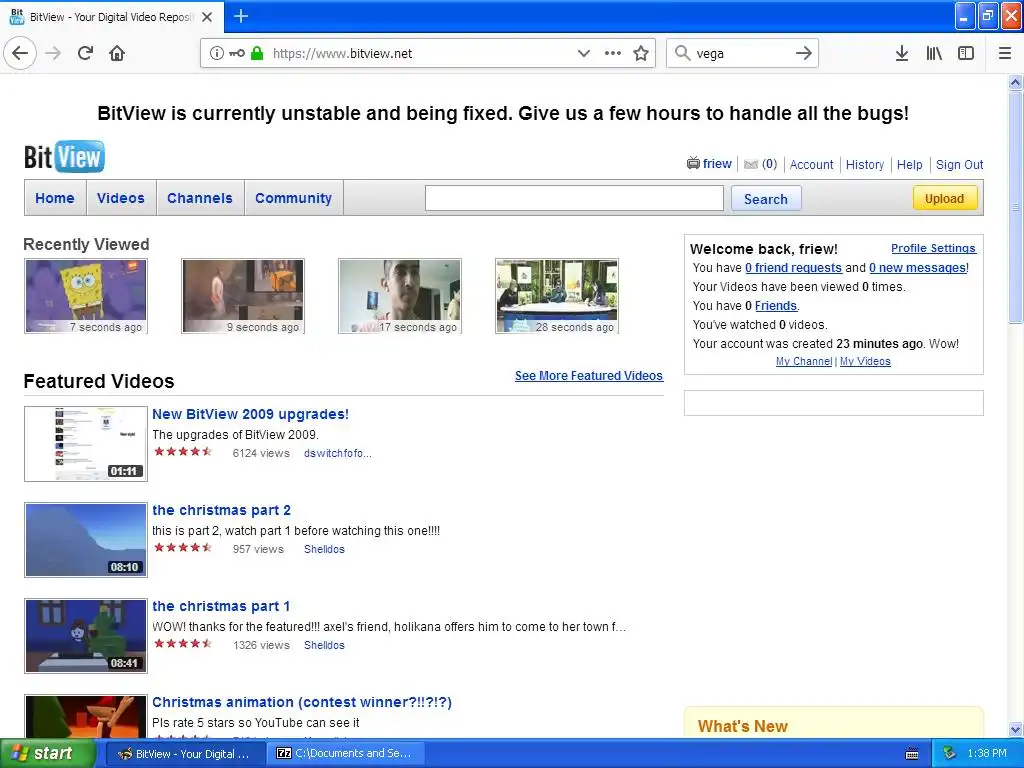
Task: Click the BitView Search button
Action: click(x=766, y=199)
